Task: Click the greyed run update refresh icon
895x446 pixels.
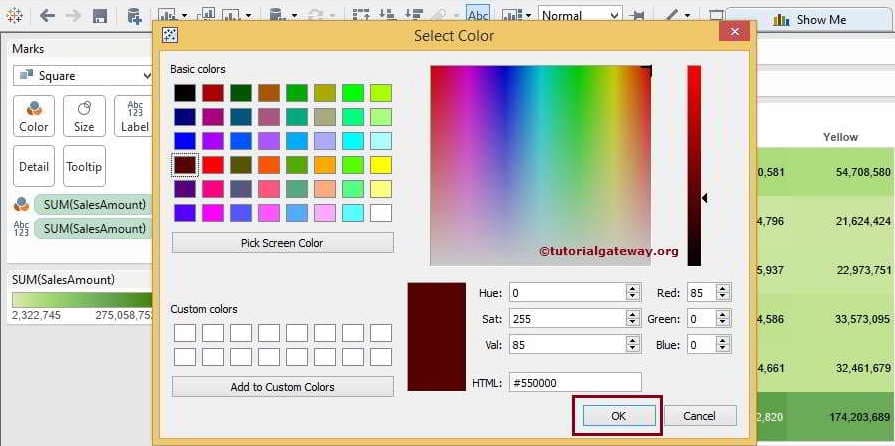Action: [316, 15]
